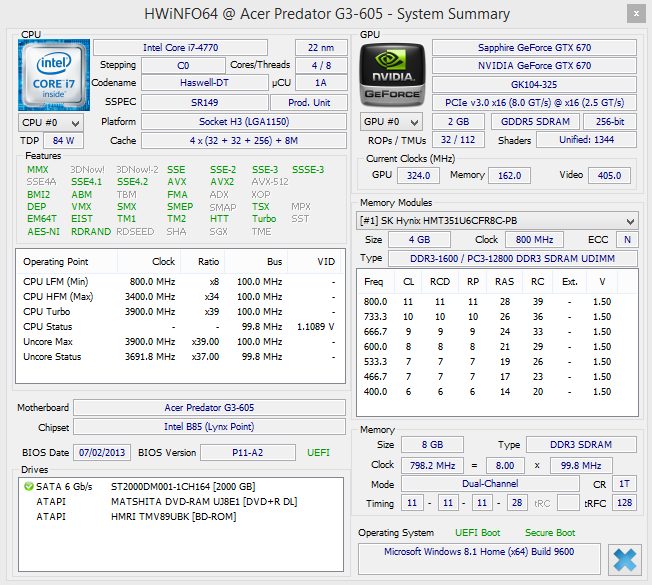This screenshot has height=585, width=652.
Task: Click the DDR3-1600 / PC3-12800 type field
Action: coord(512,259)
